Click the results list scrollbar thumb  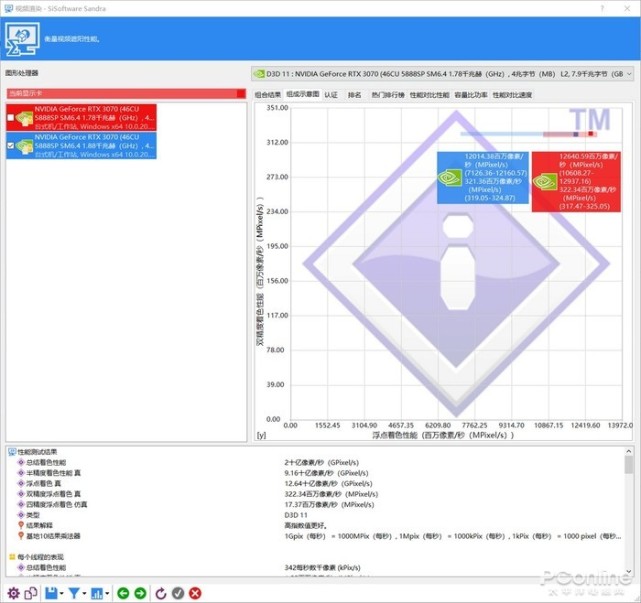(629, 465)
